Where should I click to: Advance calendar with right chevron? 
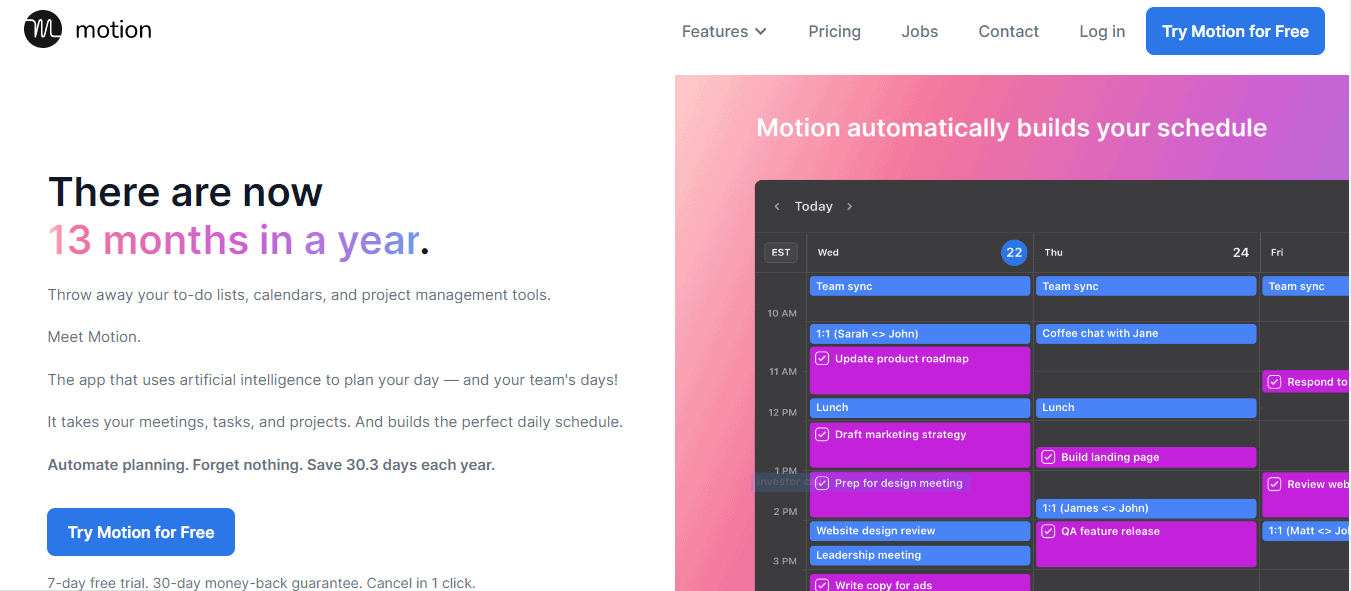click(850, 207)
